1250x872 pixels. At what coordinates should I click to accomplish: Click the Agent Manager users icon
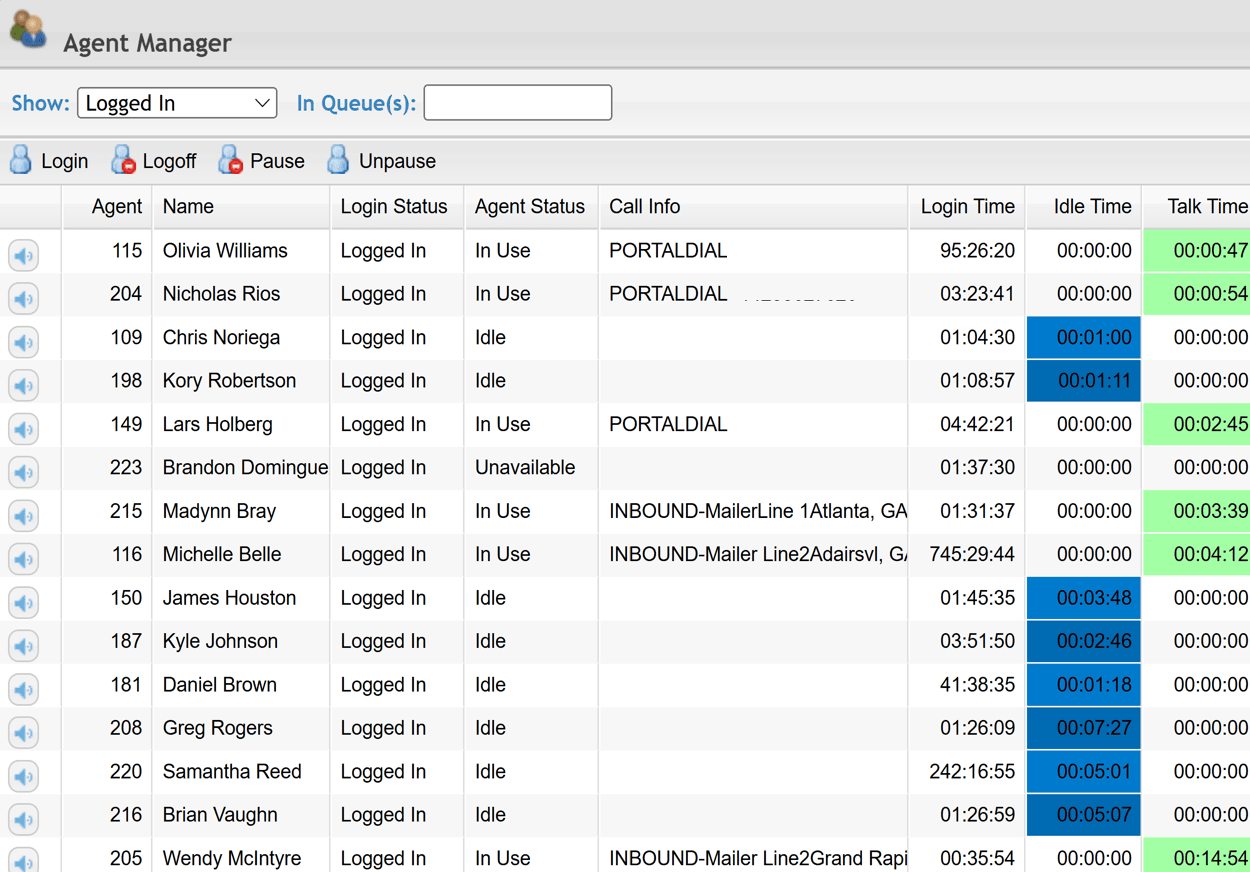tap(28, 30)
